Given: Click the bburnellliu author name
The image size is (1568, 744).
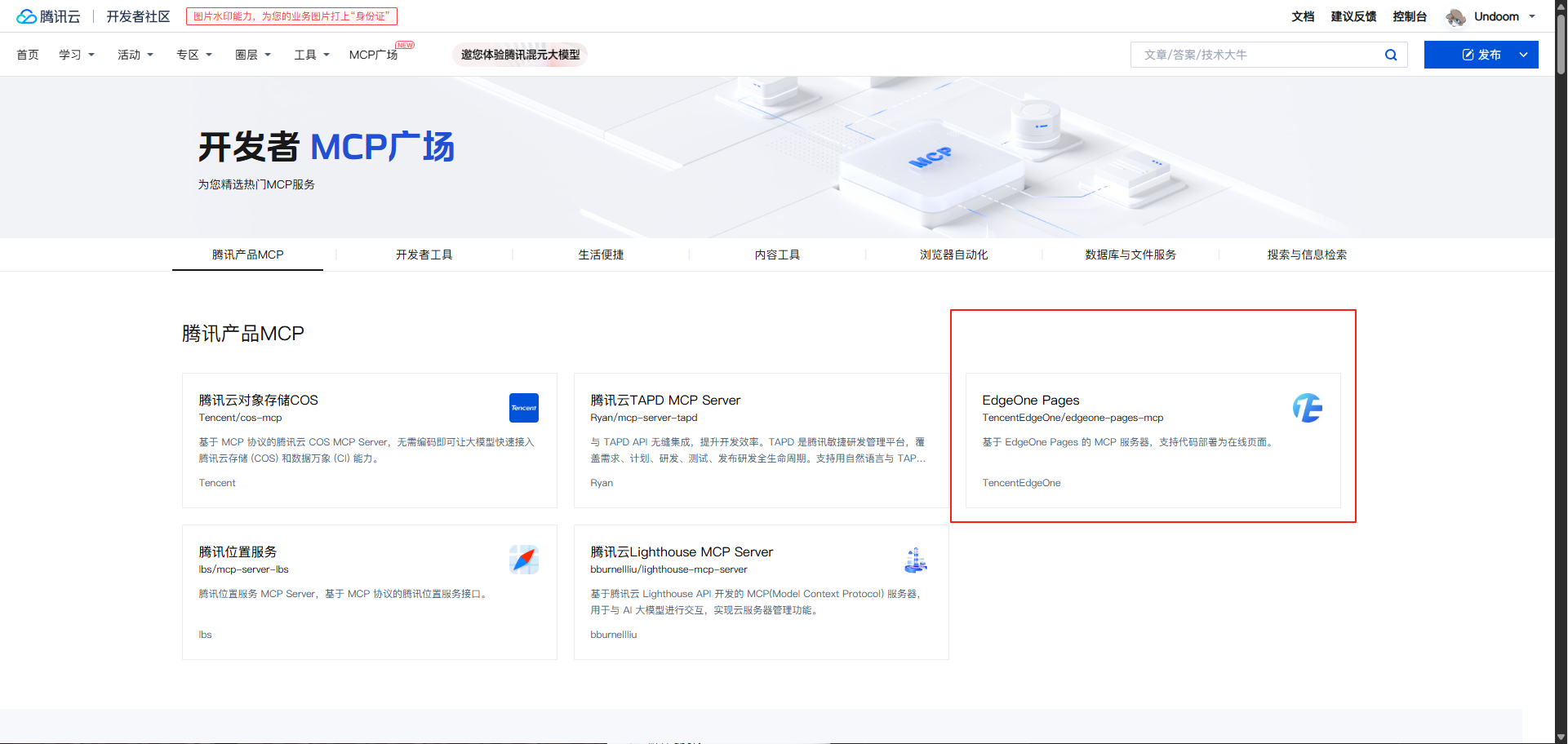Looking at the screenshot, I should coord(613,635).
